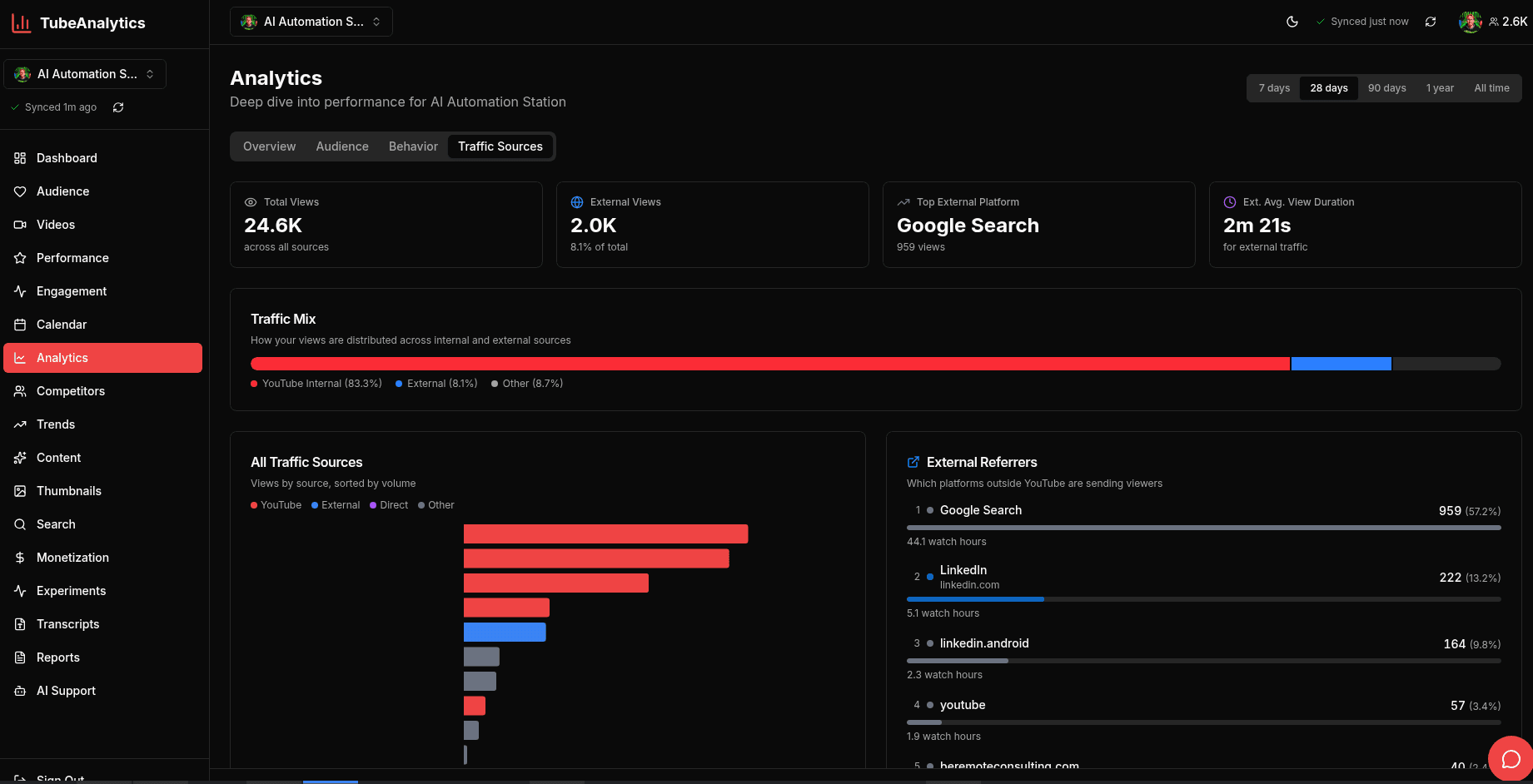Refresh sync using the top-right refresh icon
This screenshot has height=784, width=1533.
click(1431, 22)
